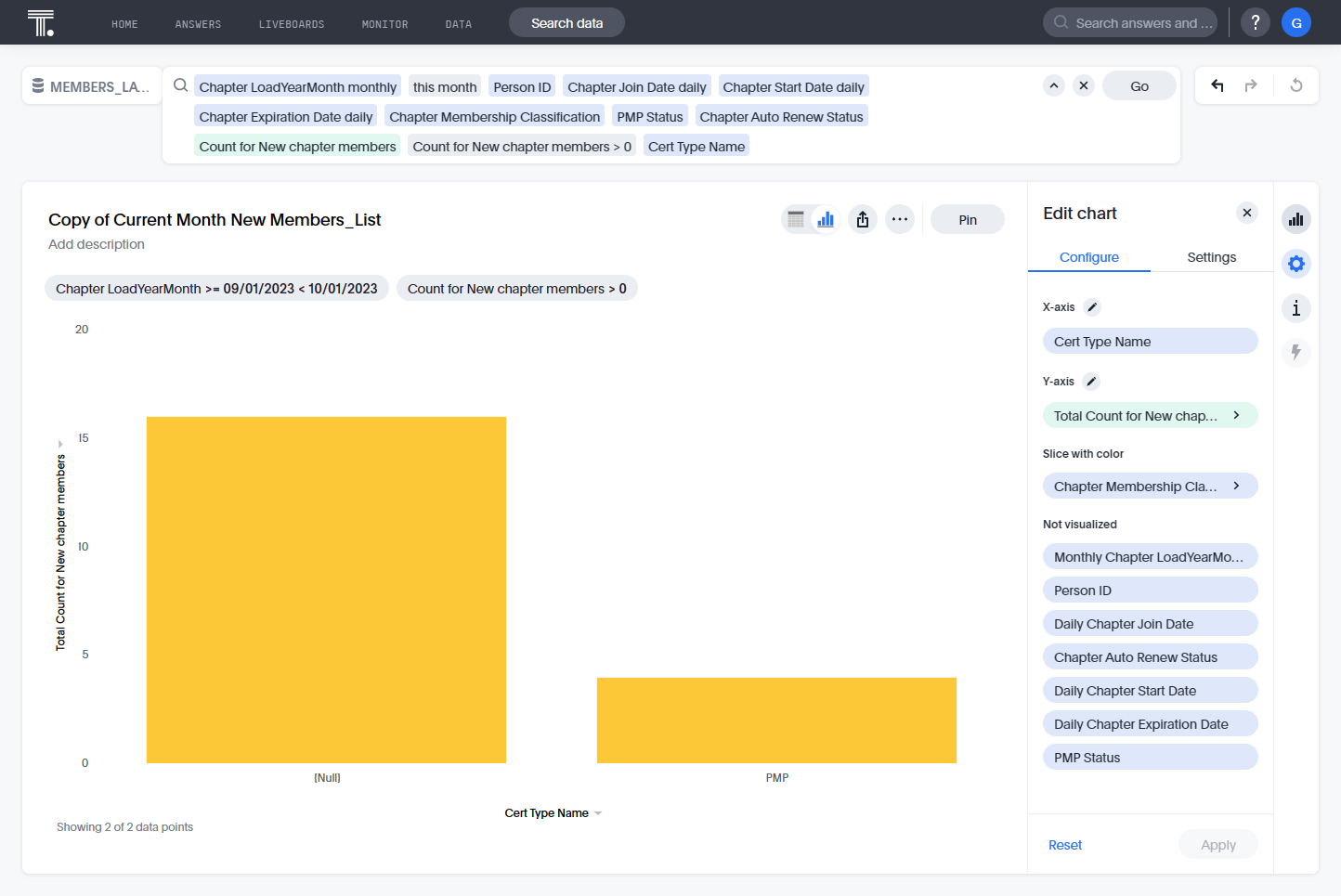
Task: Open the MEMBERS_LA data source selector
Action: pyautogui.click(x=91, y=86)
